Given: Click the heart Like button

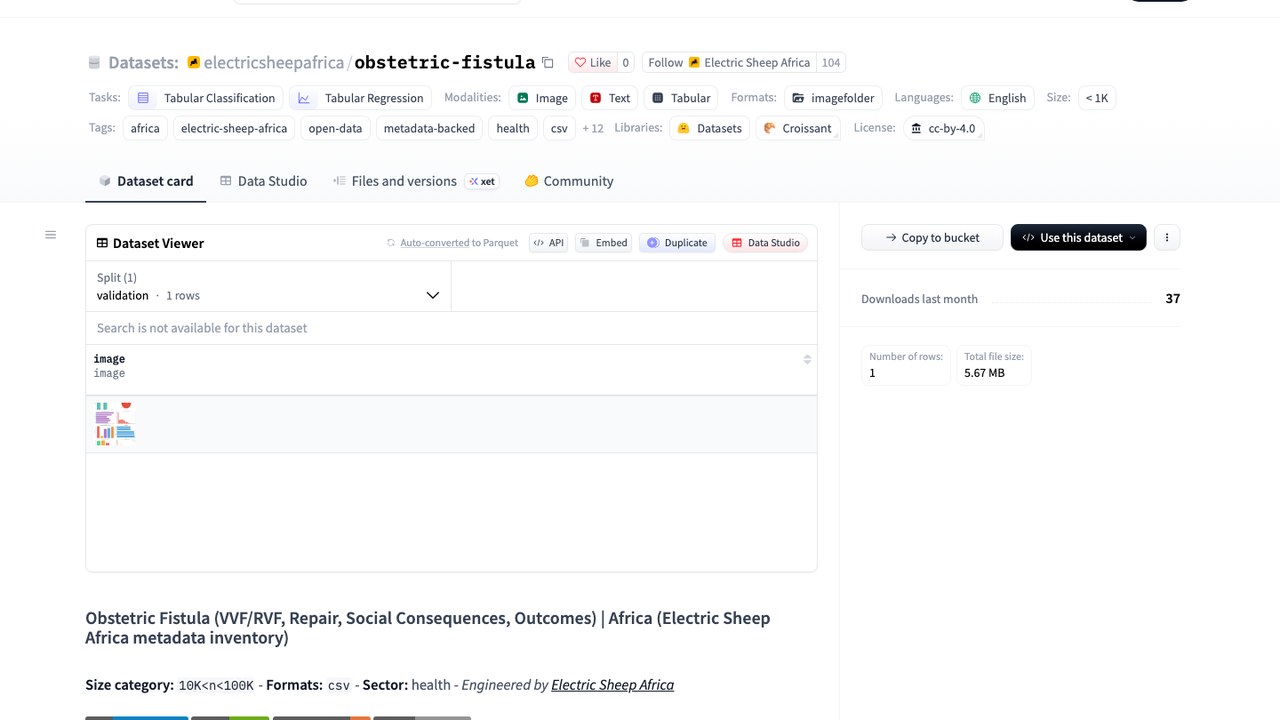Looking at the screenshot, I should coord(593,62).
